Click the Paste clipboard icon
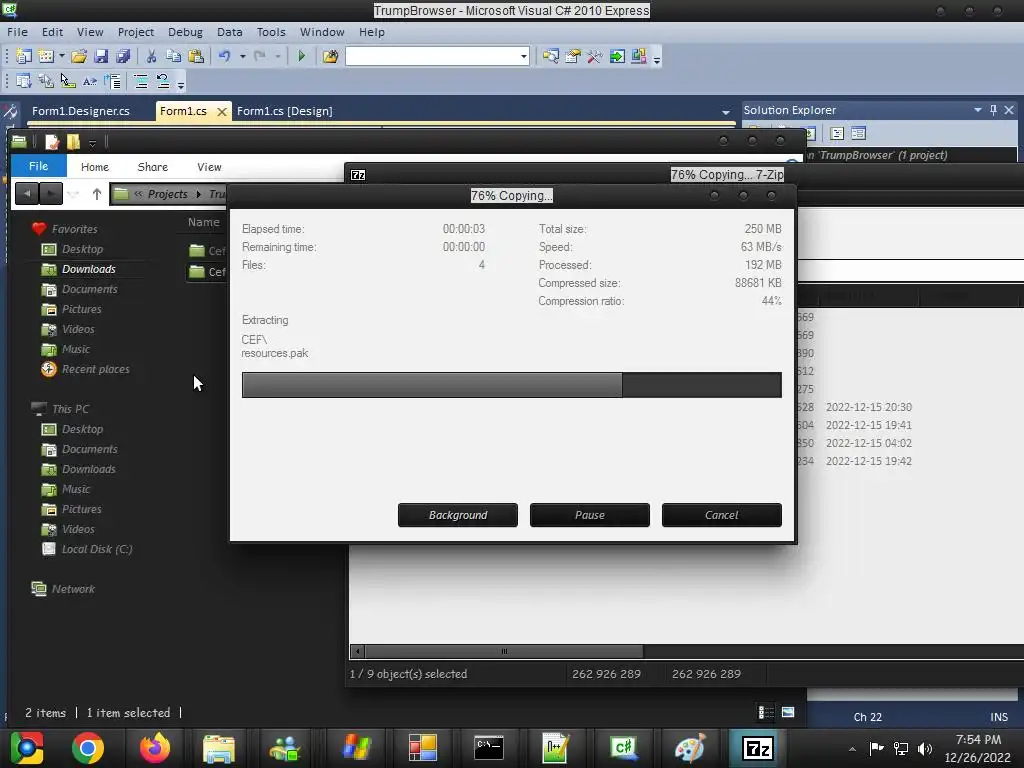Image resolution: width=1024 pixels, height=768 pixels. tap(195, 56)
